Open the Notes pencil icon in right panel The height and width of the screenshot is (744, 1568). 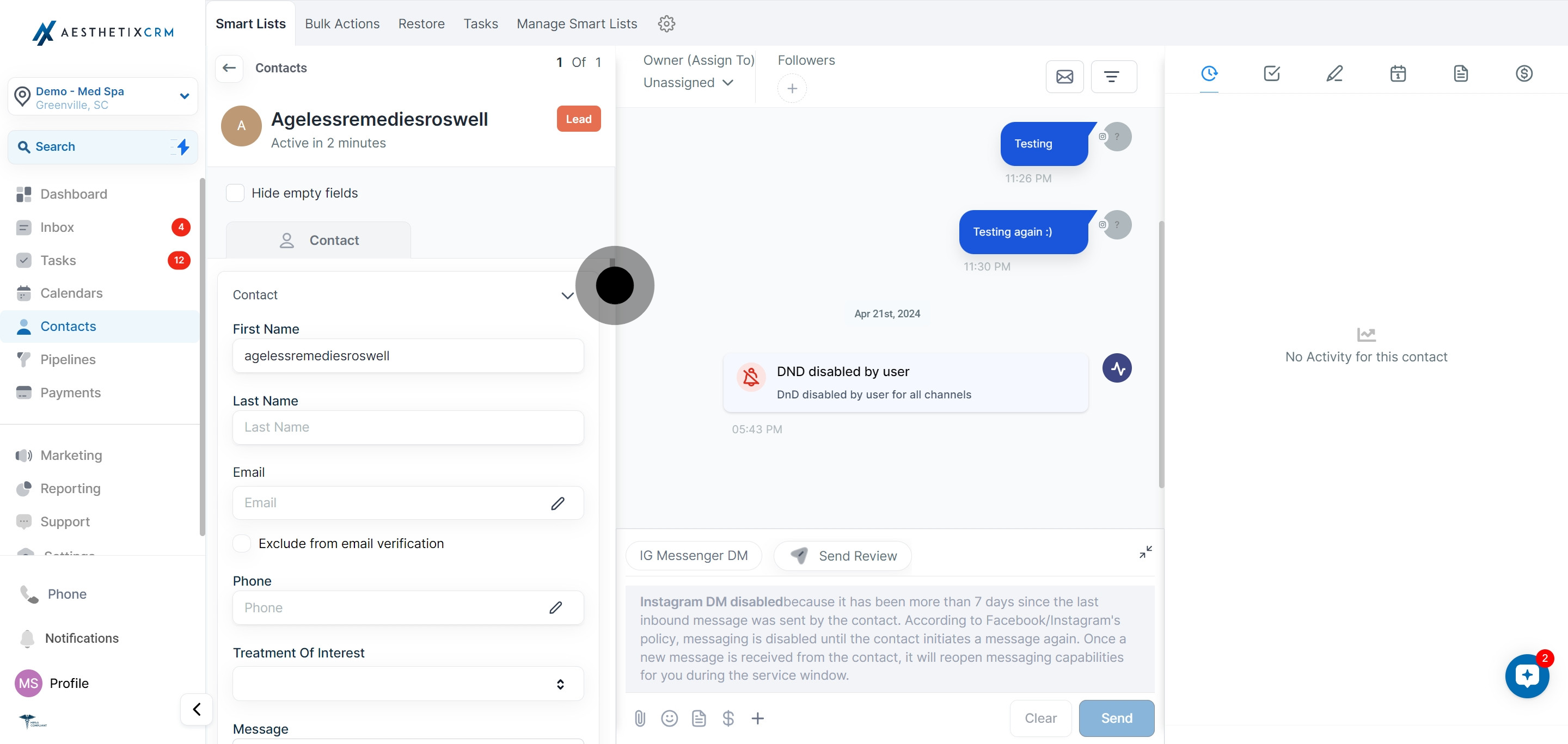tap(1334, 73)
